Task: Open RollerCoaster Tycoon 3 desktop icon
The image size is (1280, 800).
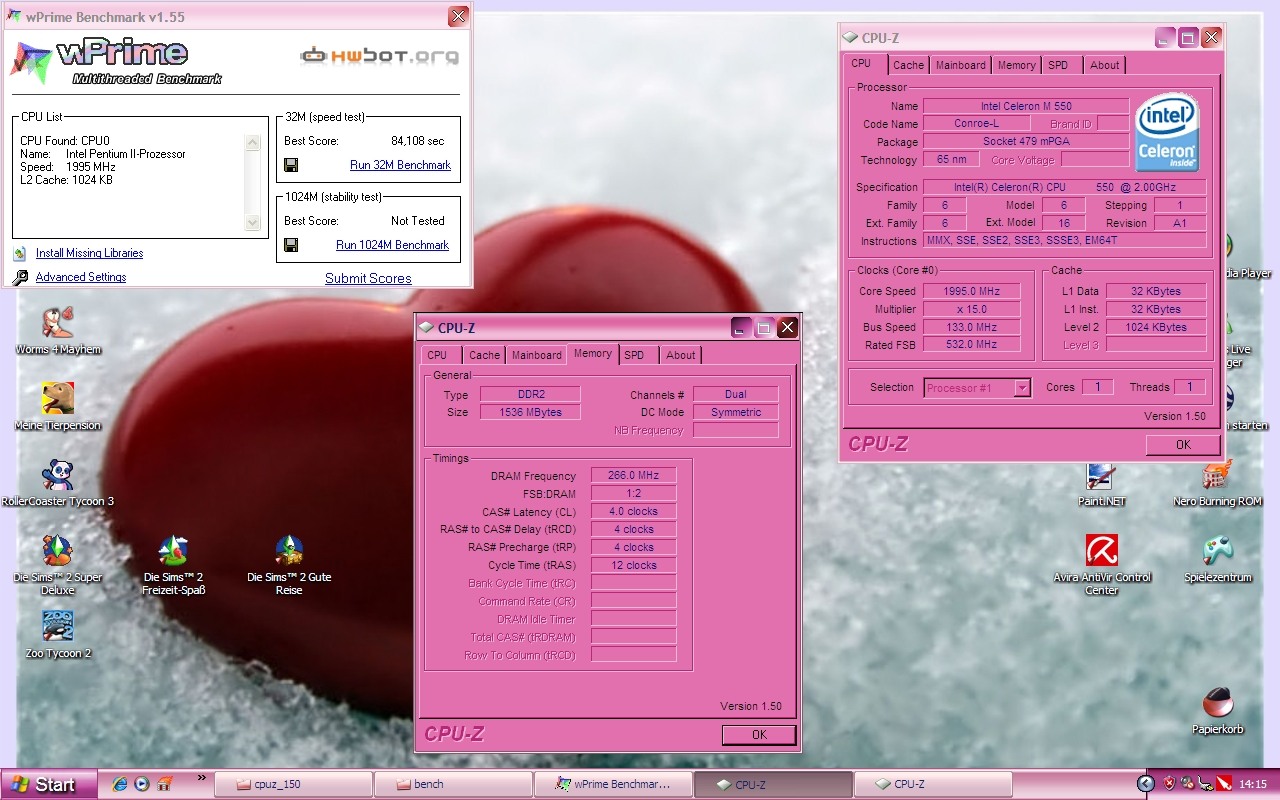Action: (58, 475)
